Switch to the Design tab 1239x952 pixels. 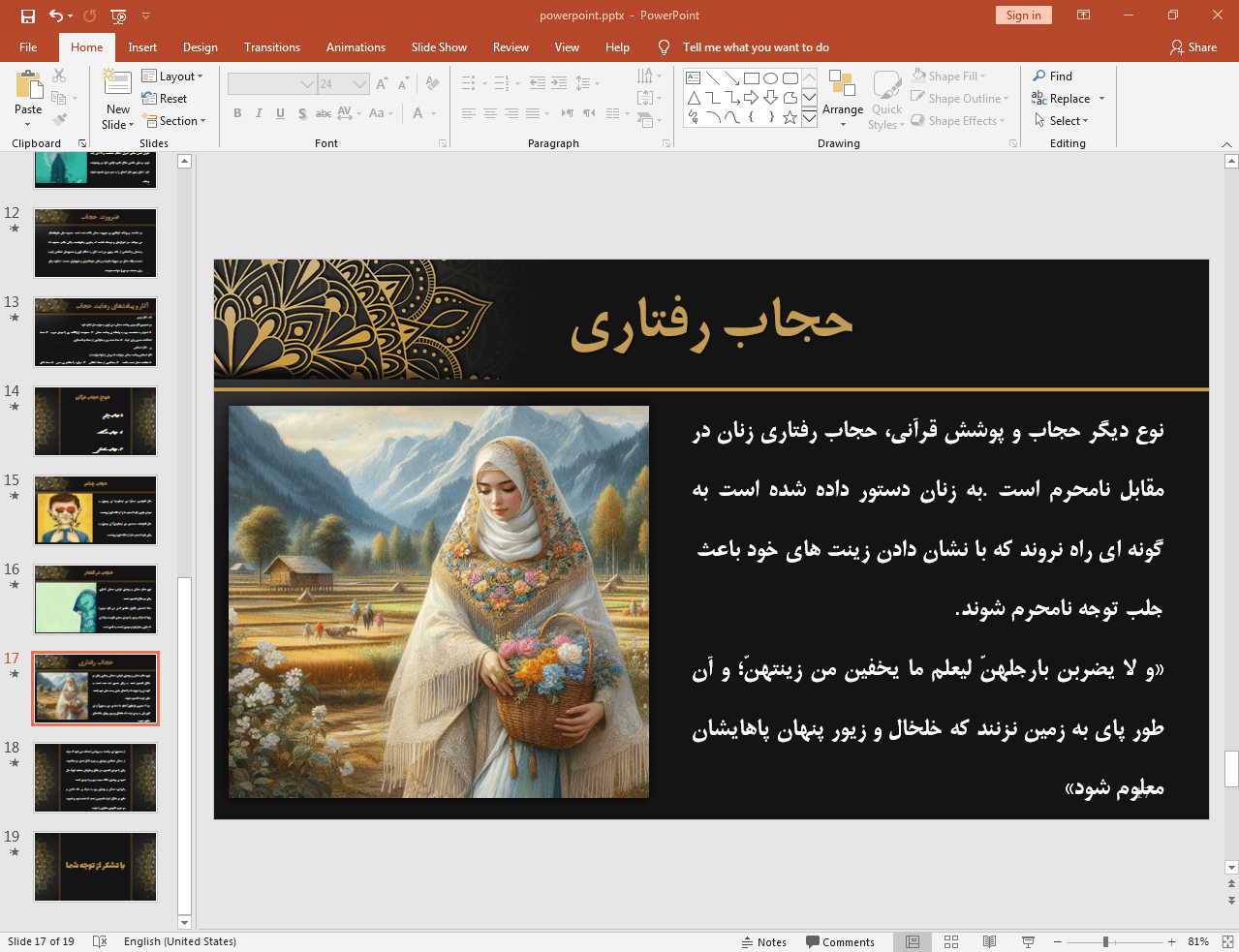200,46
